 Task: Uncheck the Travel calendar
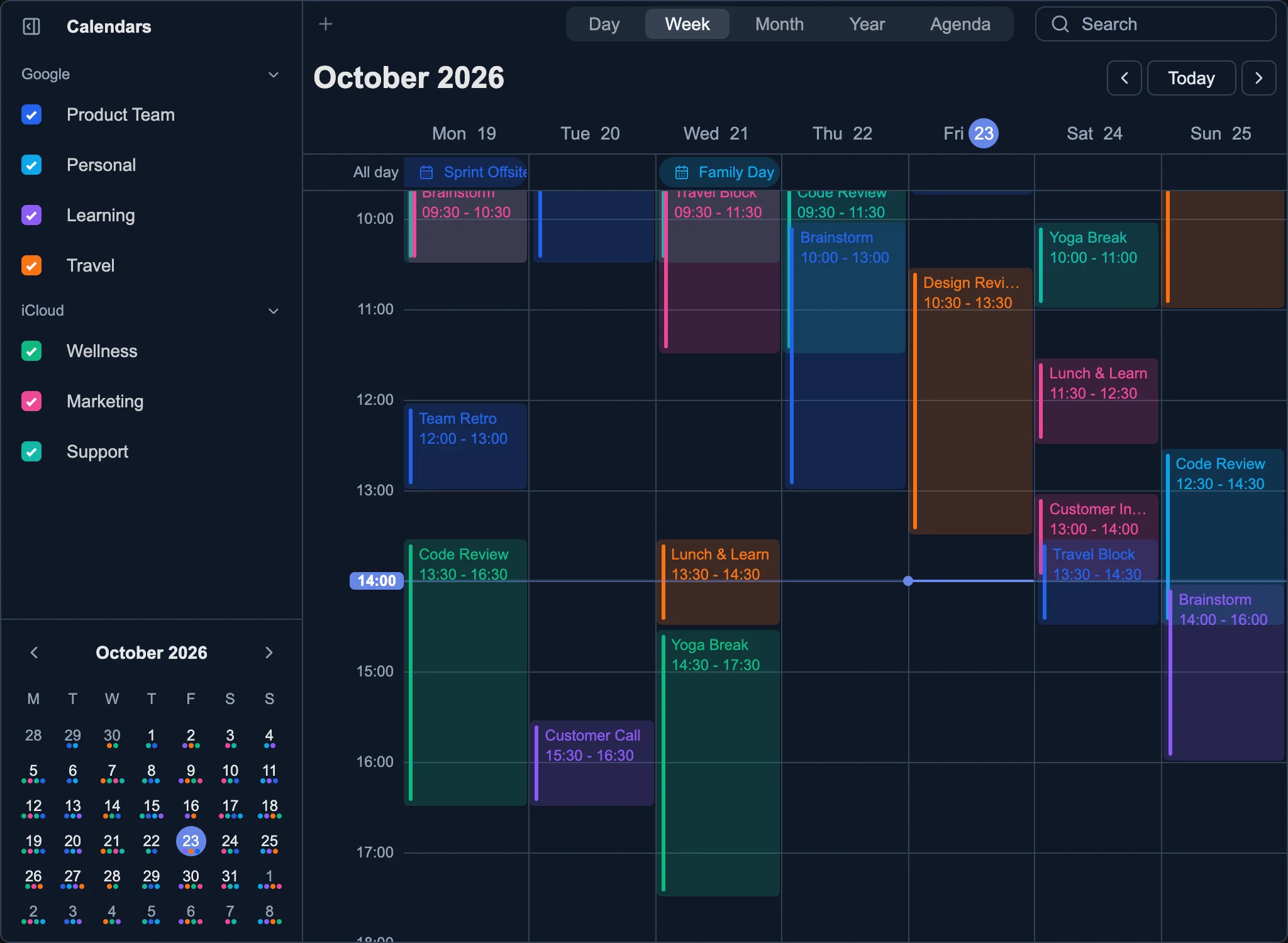tap(31, 265)
